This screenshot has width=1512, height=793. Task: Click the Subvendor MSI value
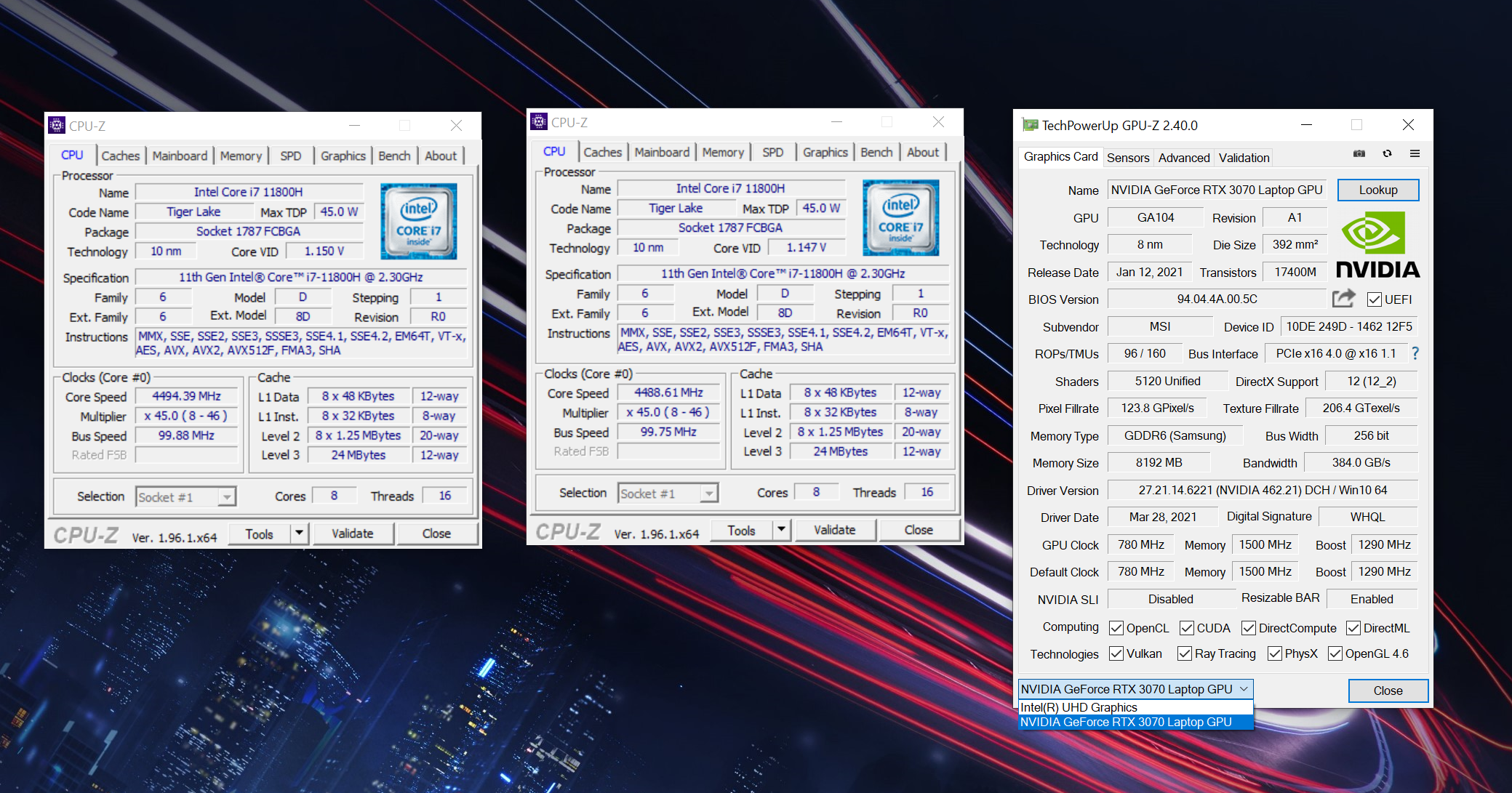pos(1160,326)
